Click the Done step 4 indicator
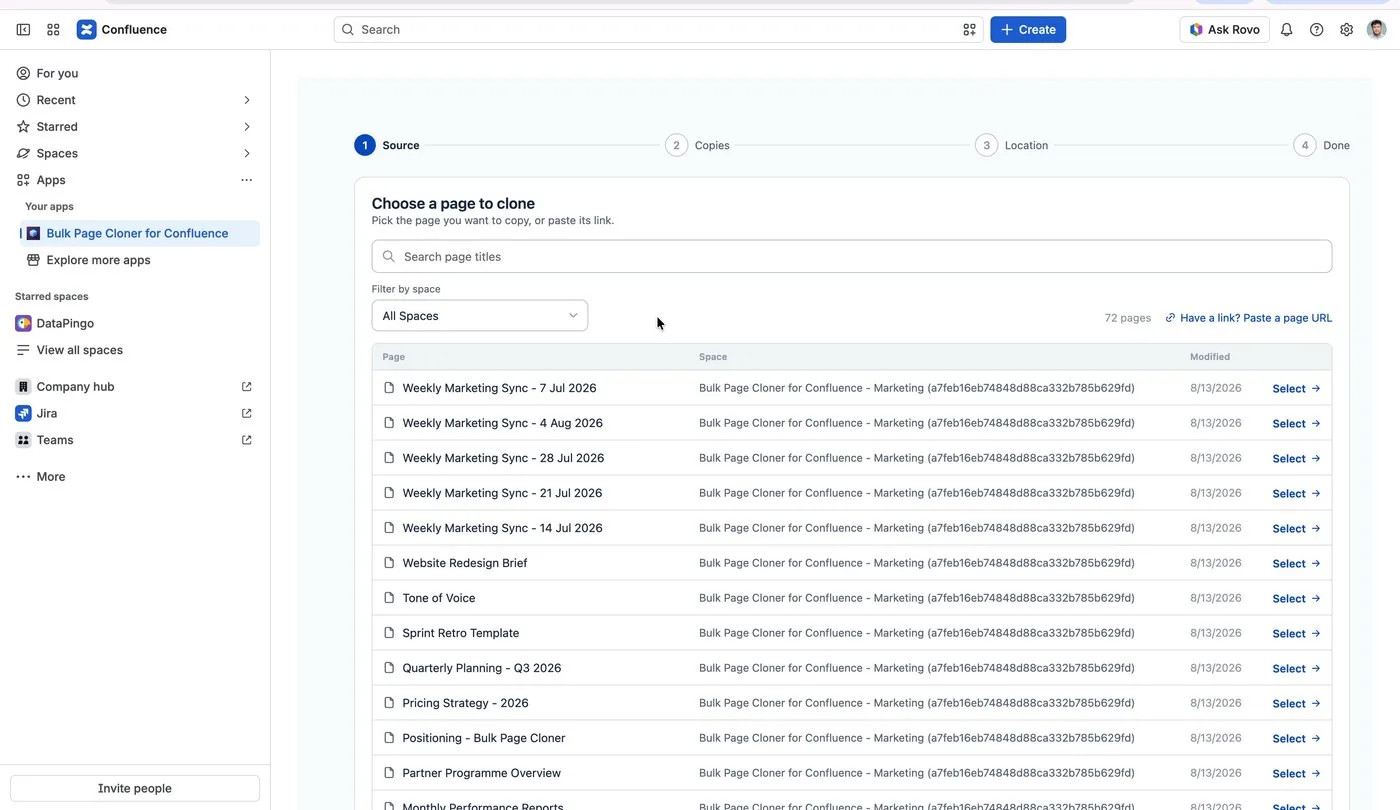 (1304, 145)
